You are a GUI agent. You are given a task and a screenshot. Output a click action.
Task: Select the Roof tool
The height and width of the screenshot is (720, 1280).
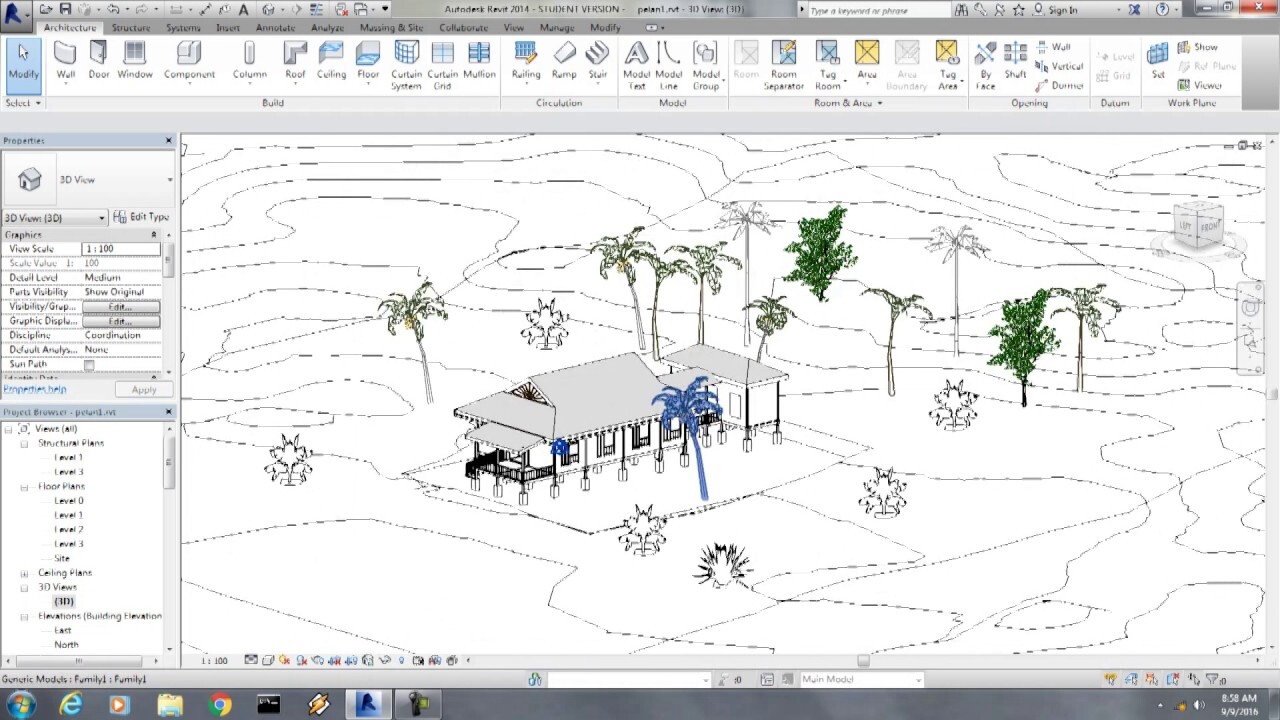[294, 63]
